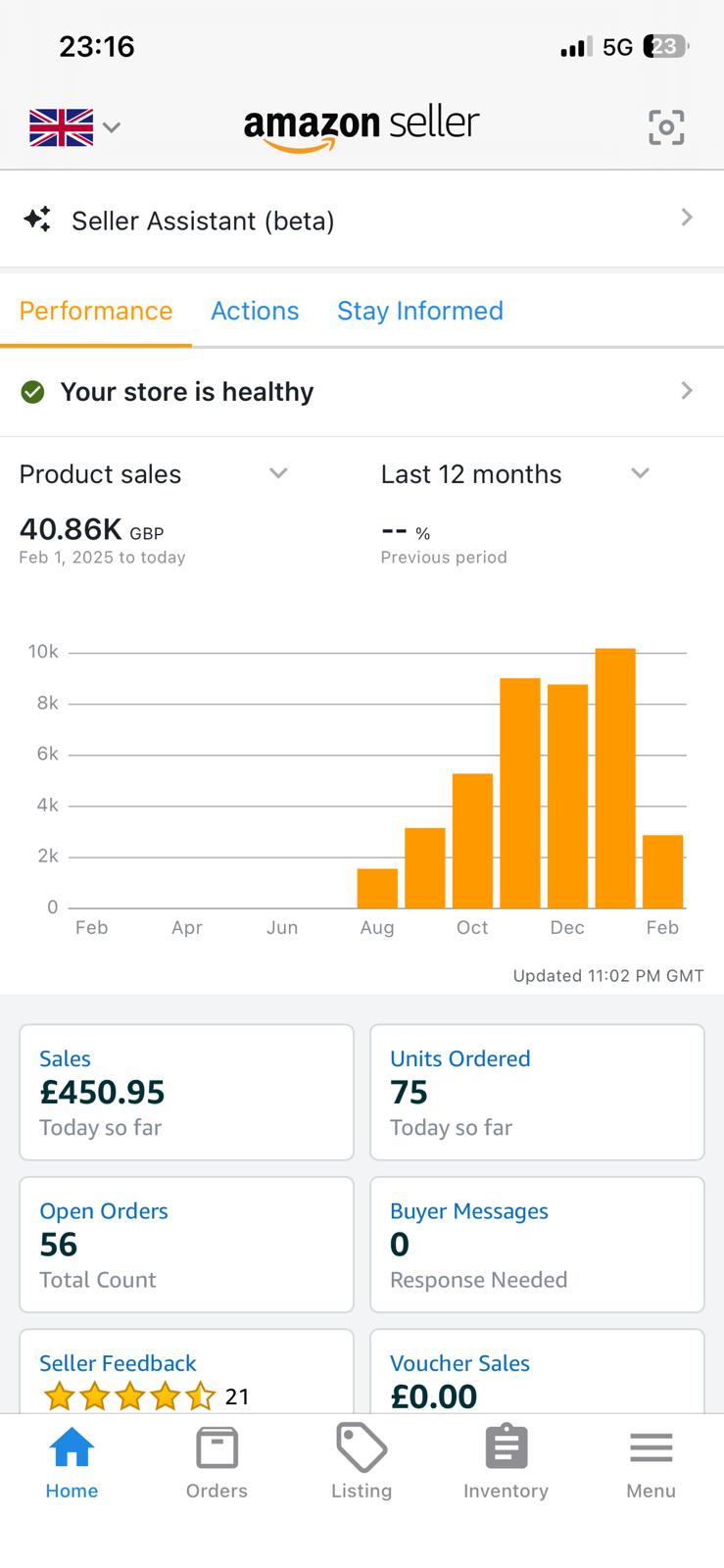Switch to the Stay Informed tab
Screen dimensions: 724x1568
pyautogui.click(x=419, y=311)
